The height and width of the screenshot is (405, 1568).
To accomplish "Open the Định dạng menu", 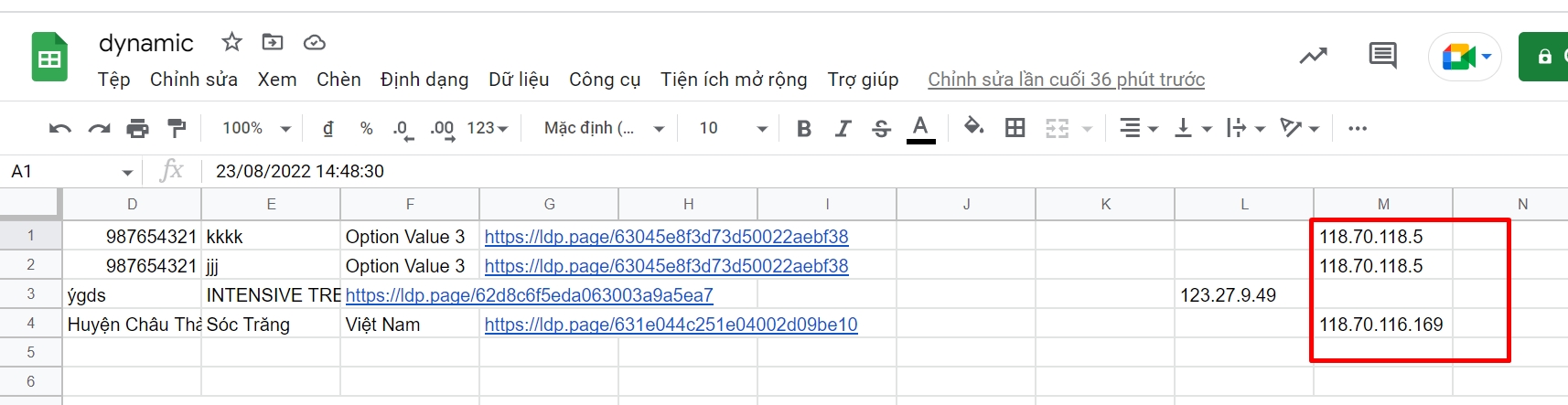I will click(x=424, y=80).
